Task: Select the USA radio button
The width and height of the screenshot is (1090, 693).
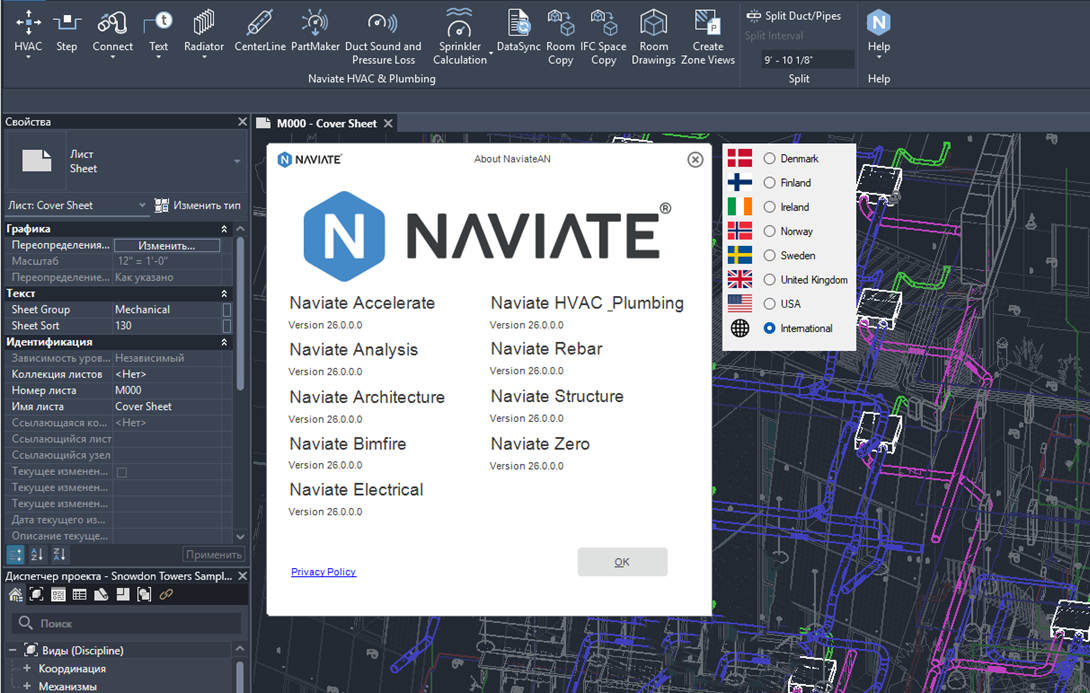Action: click(770, 304)
